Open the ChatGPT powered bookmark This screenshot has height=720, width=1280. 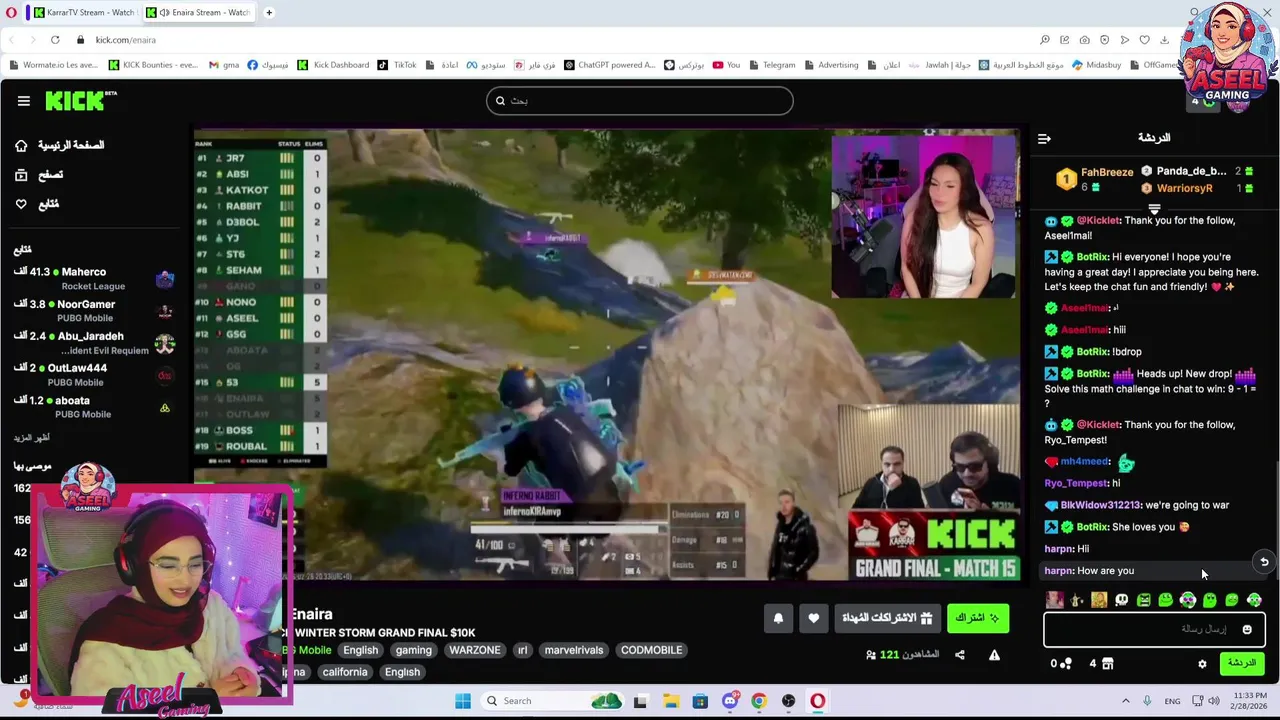609,65
